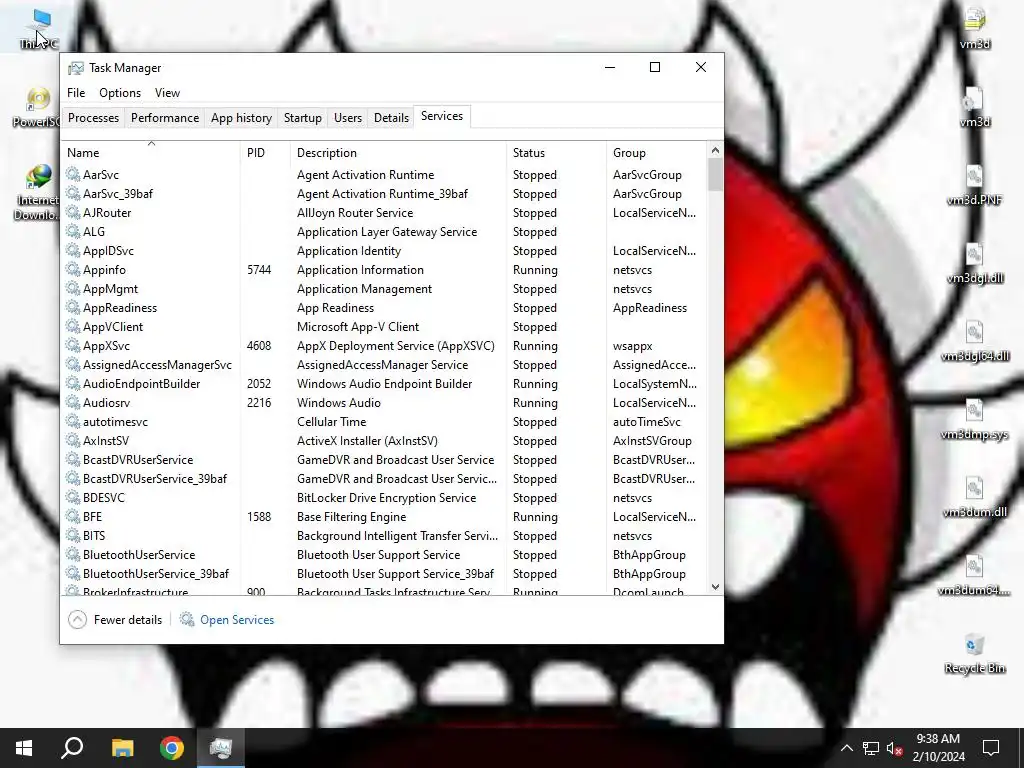Sort services by Description column
Image resolution: width=1024 pixels, height=768 pixels.
(x=398, y=152)
